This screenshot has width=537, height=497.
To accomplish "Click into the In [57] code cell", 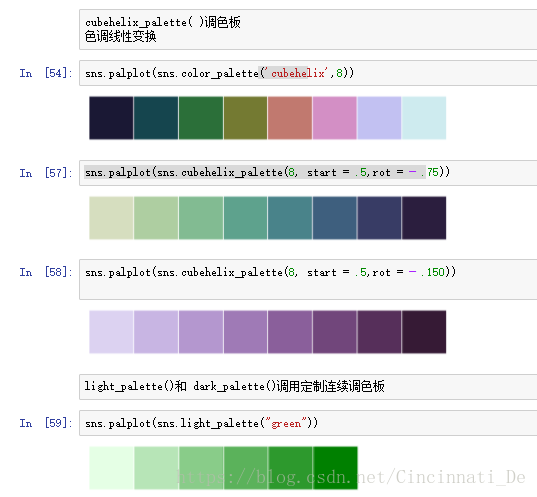I will (308, 173).
